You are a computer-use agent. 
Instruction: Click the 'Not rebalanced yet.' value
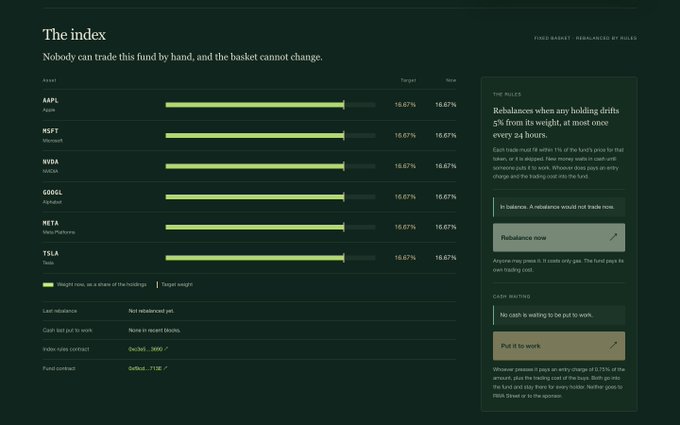[x=151, y=311]
